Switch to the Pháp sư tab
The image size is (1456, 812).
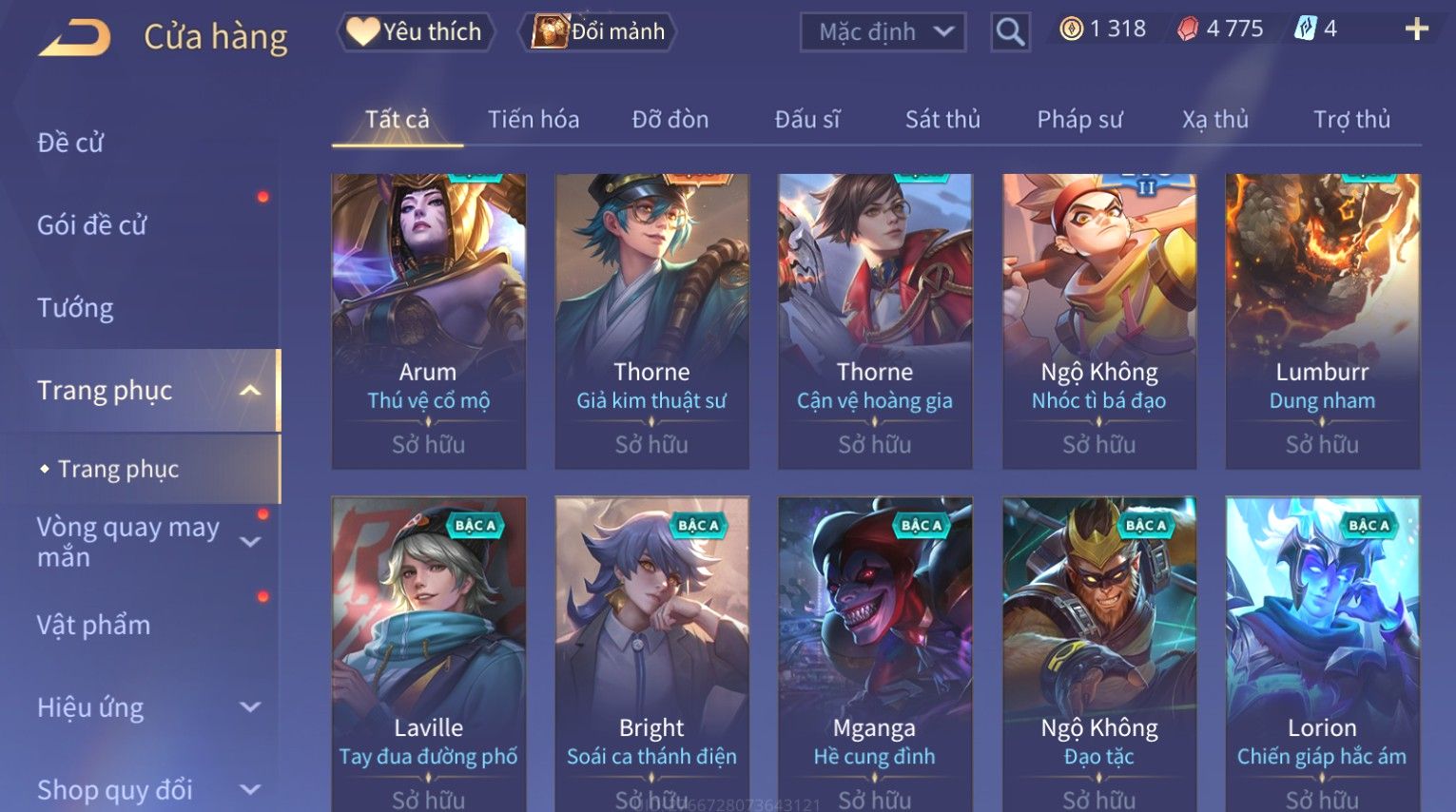pos(1079,119)
